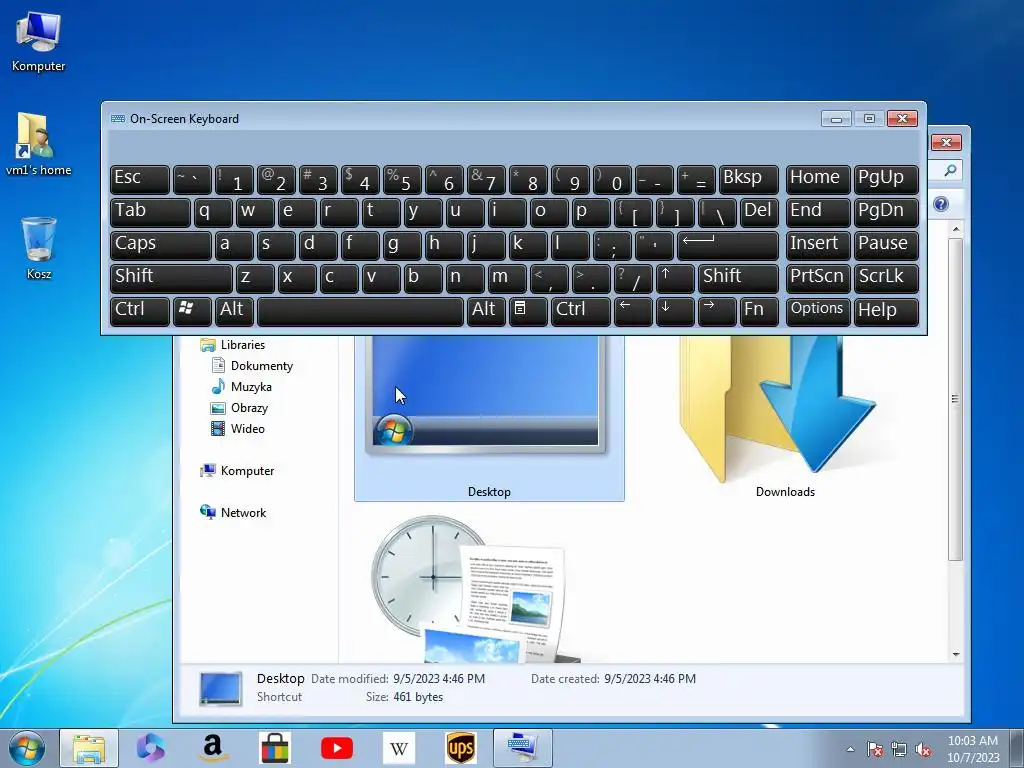Click the PrtScn key
Viewport: 1024px width, 768px height.
coord(818,278)
